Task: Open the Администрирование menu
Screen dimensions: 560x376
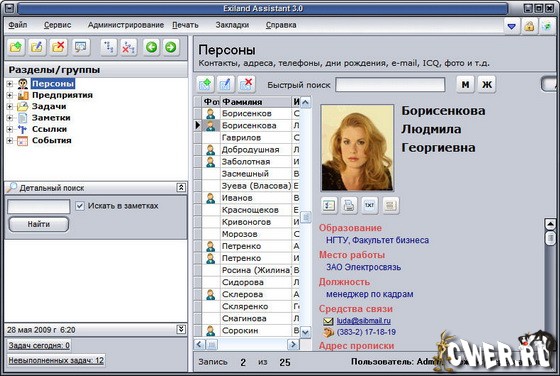Action: (x=126, y=25)
